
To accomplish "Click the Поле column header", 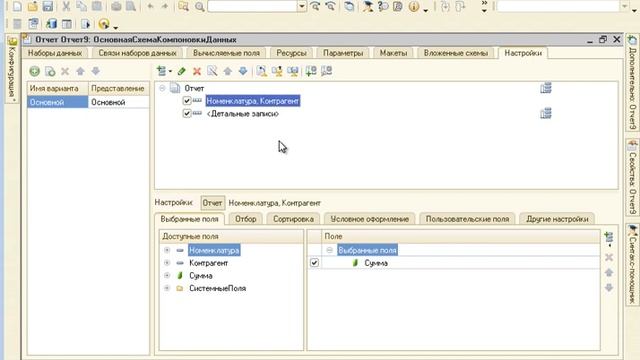I will [x=461, y=236].
